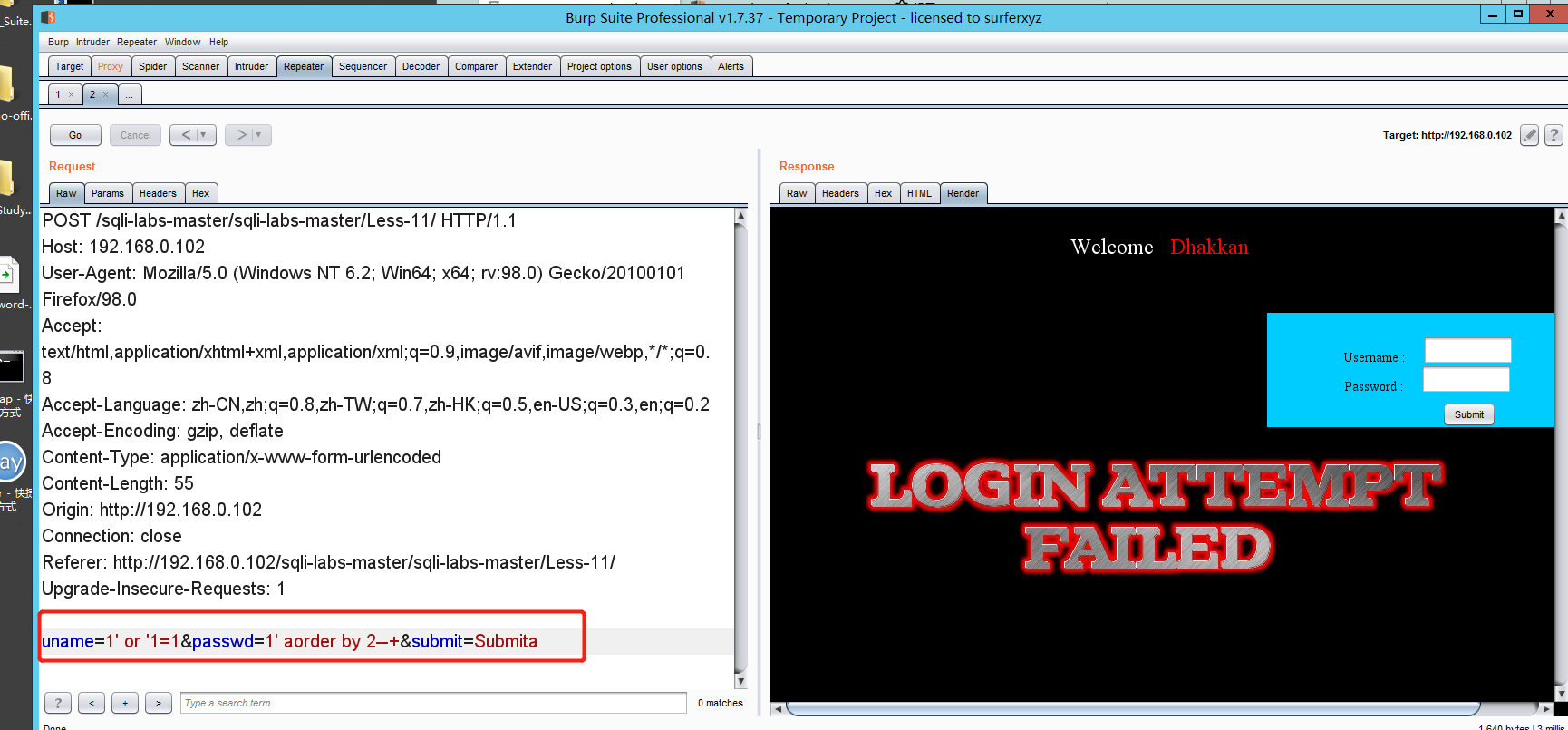
Task: Switch to the Scanner tab
Action: tap(201, 66)
